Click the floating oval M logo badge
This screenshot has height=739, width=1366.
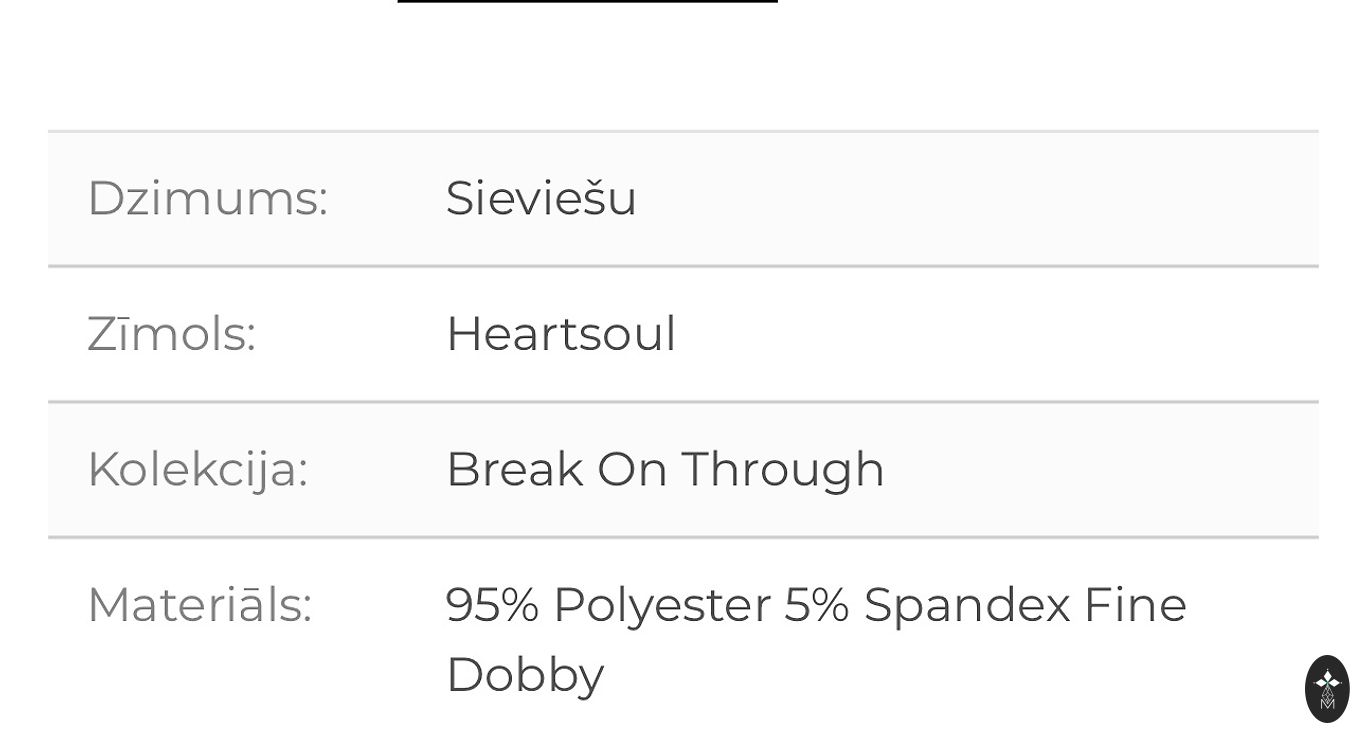coord(1327,689)
